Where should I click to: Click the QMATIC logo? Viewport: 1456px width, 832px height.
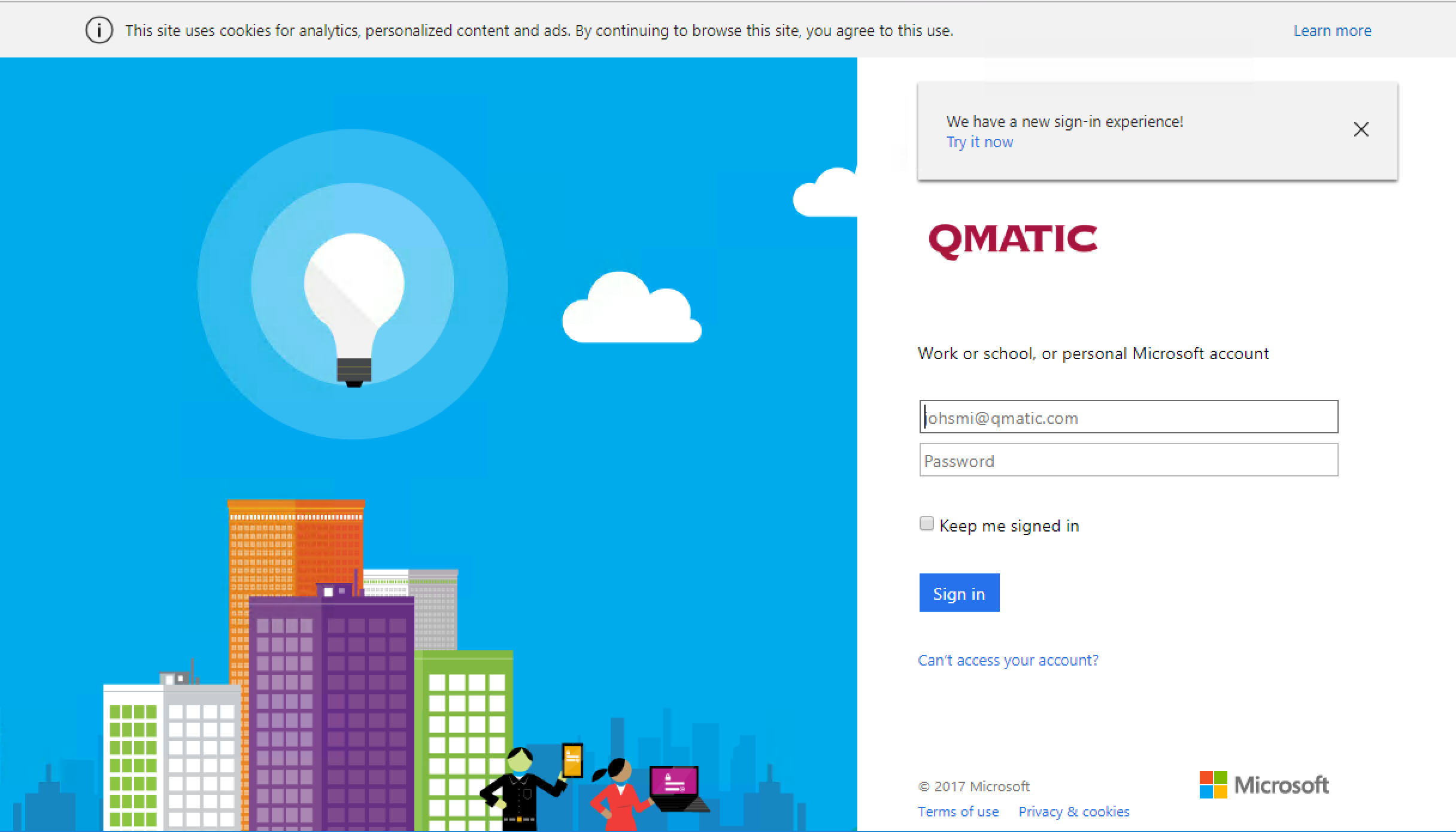1012,241
